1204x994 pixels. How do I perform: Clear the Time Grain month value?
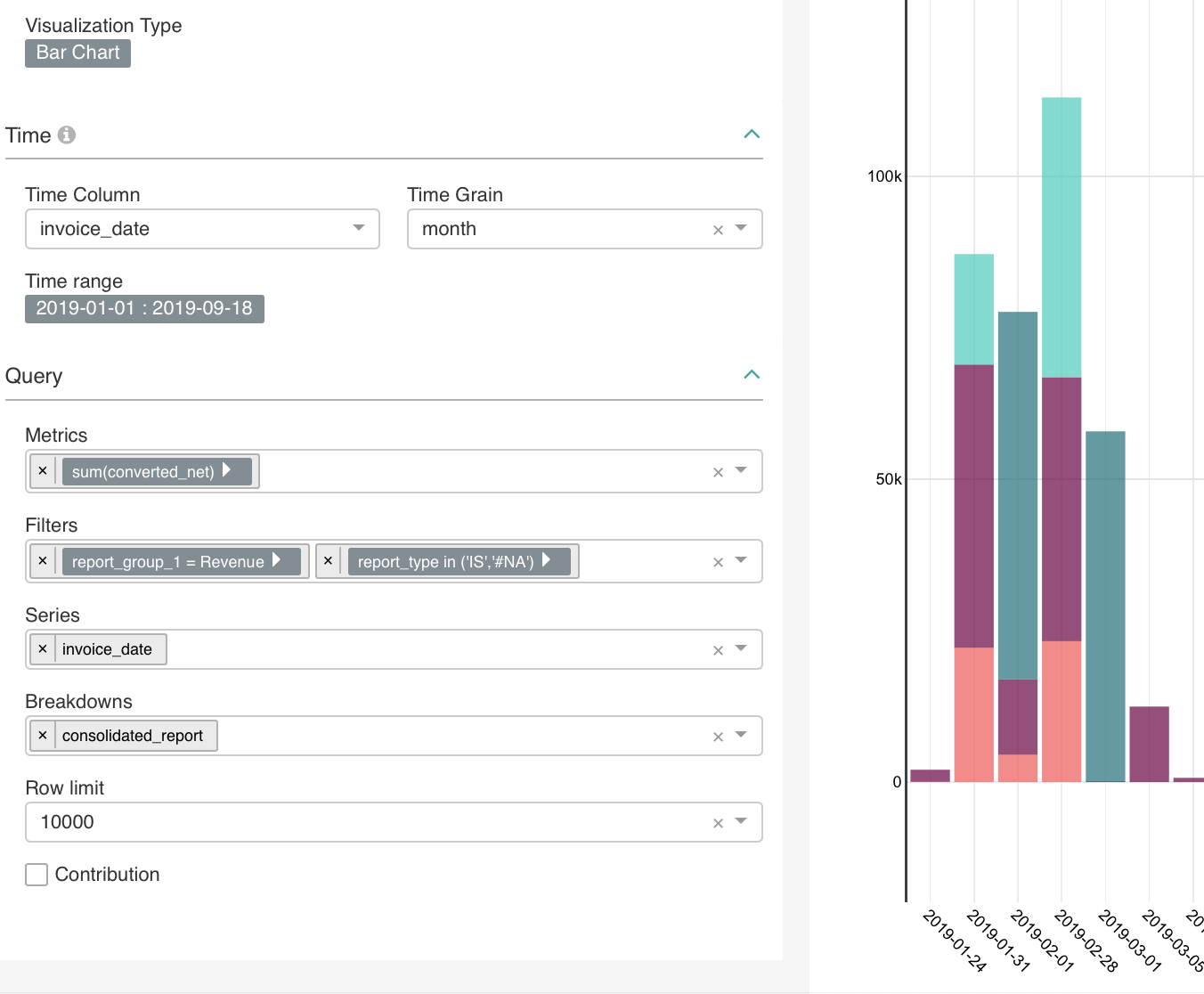click(718, 230)
